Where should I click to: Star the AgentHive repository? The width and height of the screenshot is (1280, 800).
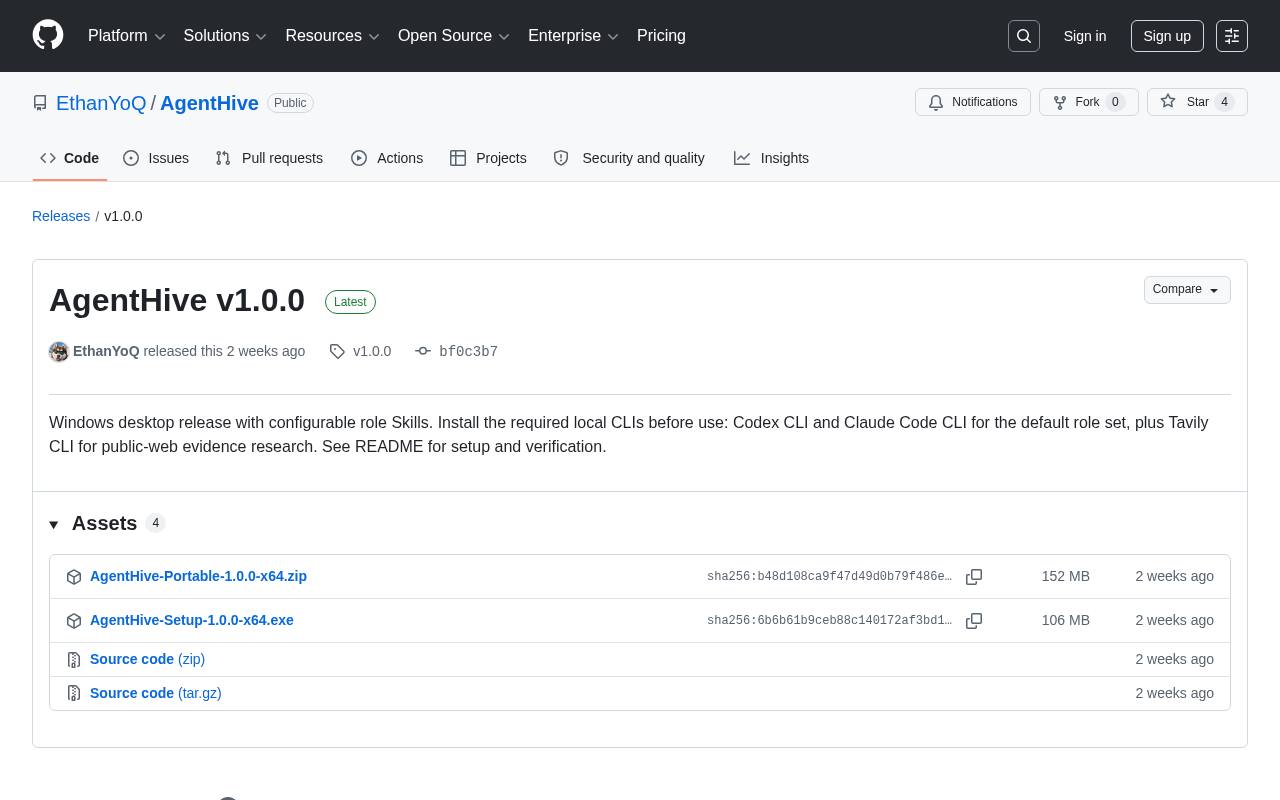click(1197, 102)
